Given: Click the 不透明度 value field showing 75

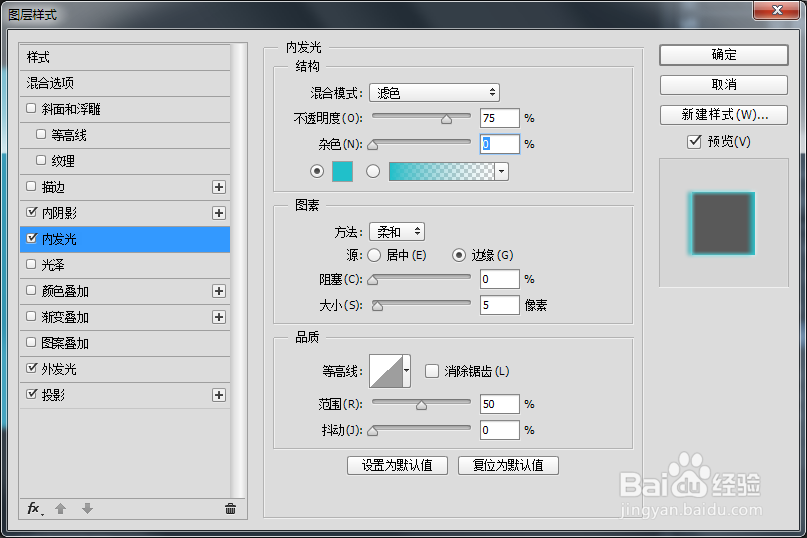Looking at the screenshot, I should [500, 118].
